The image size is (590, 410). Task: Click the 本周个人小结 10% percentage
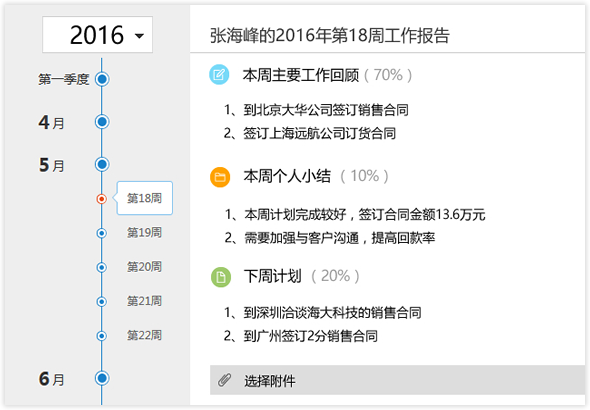coord(364,176)
